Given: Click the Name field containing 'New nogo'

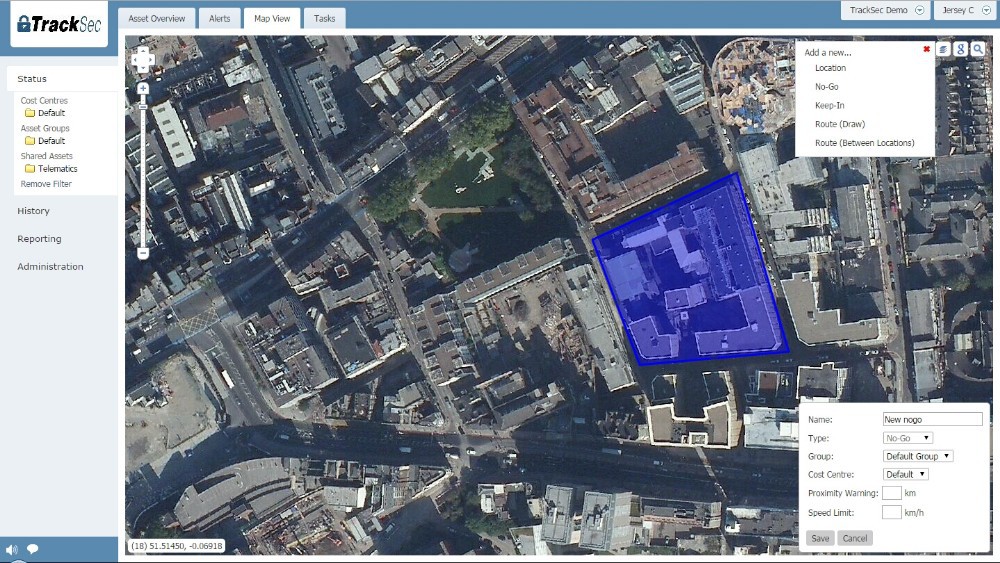Looking at the screenshot, I should click(x=932, y=419).
